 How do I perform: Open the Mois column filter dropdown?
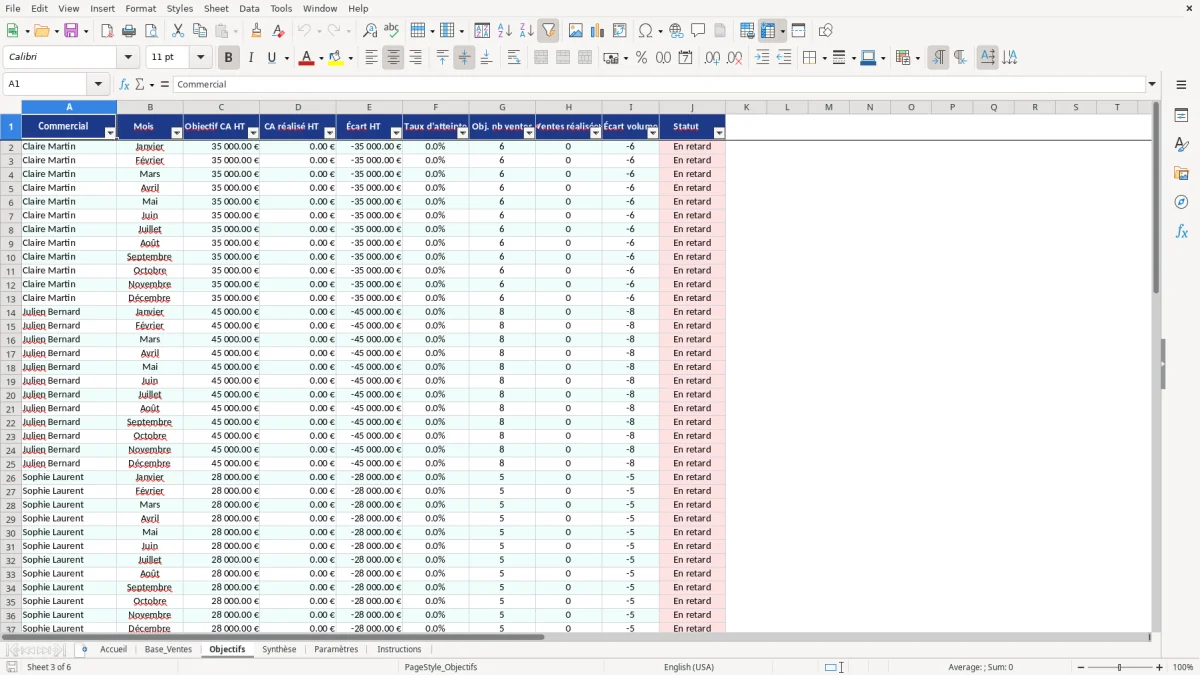tap(177, 133)
